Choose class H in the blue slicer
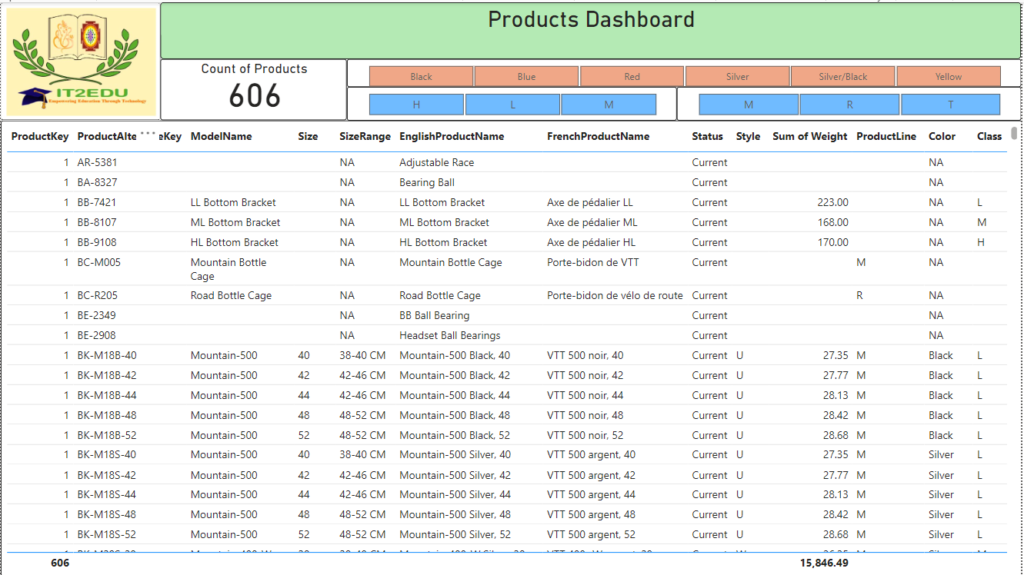Viewport: 1024px width, 575px height. (416, 105)
